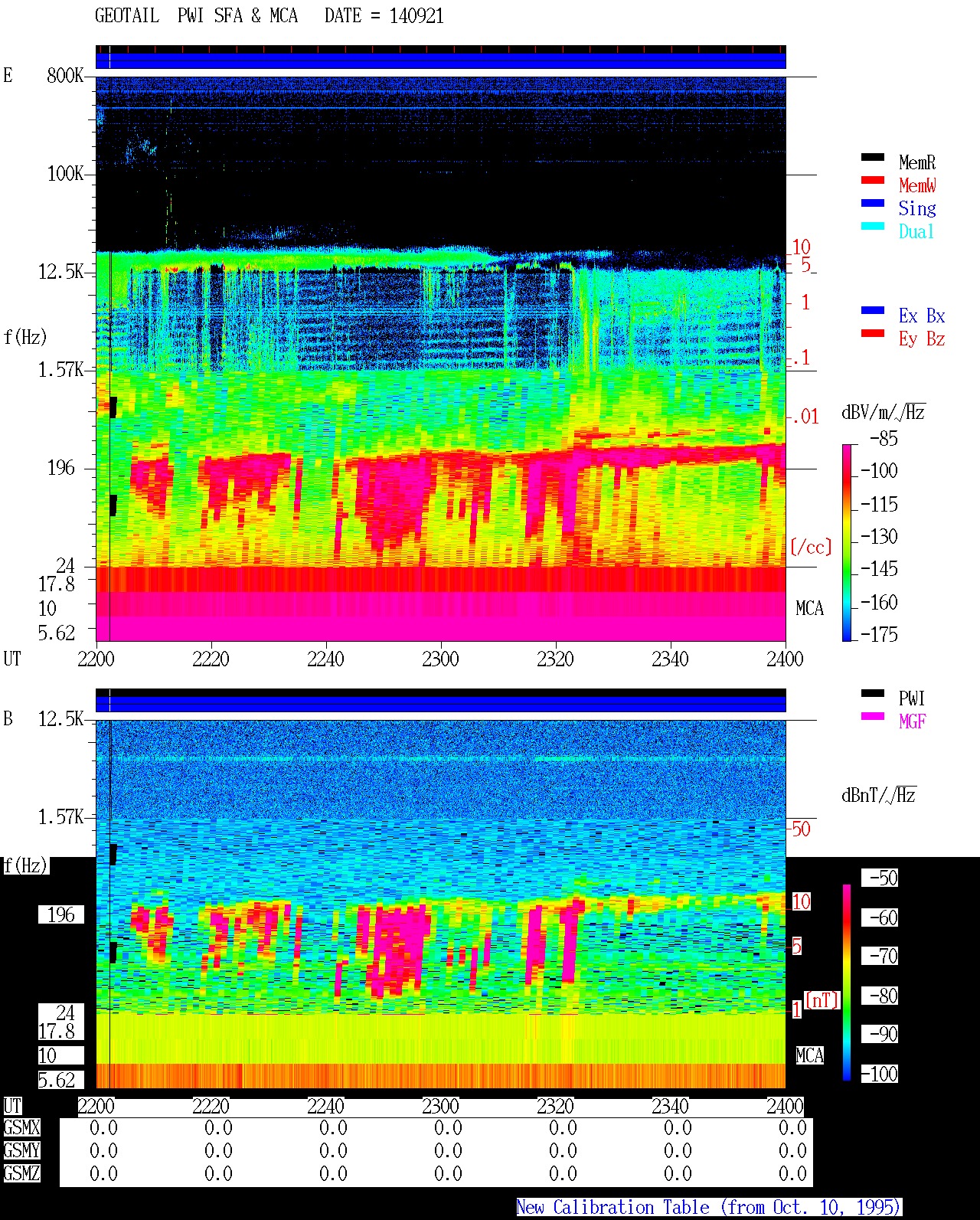
Task: Click the Ey Bz legend label
Action: (x=922, y=339)
